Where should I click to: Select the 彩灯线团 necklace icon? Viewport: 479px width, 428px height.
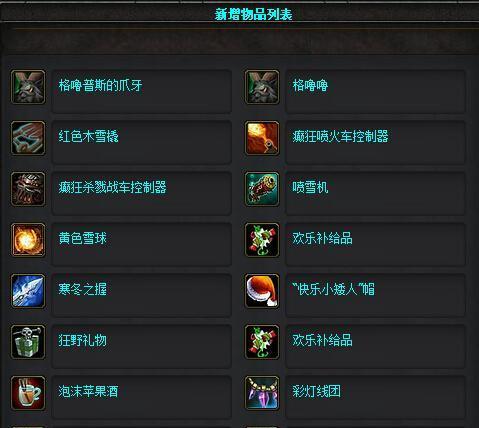(262, 393)
